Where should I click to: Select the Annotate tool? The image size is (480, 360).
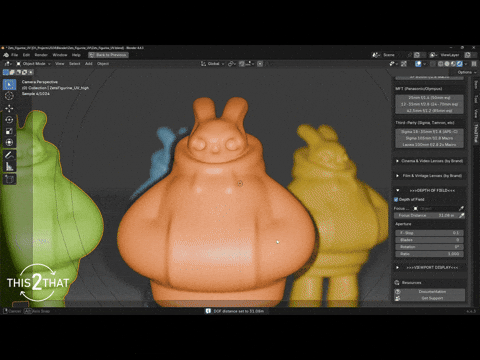click(9, 155)
